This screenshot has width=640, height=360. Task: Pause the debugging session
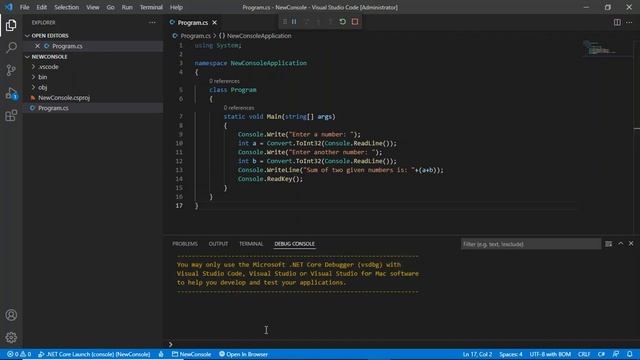(294, 22)
